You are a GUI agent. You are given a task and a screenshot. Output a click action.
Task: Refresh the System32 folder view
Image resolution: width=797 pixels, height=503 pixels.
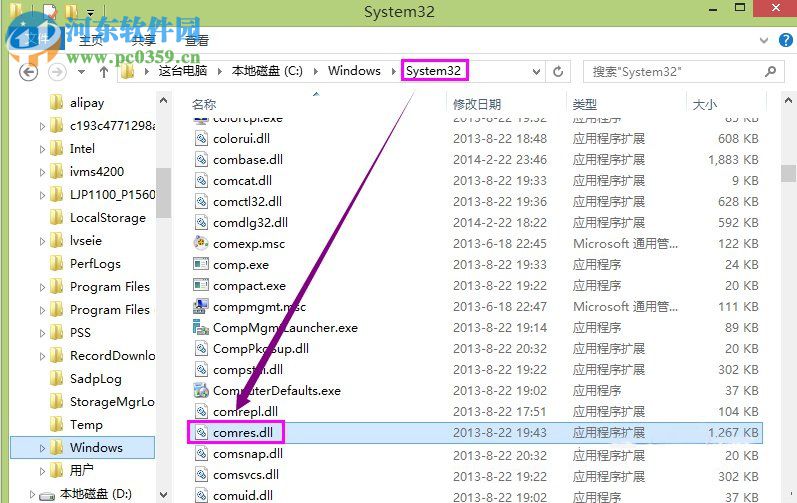coord(558,72)
